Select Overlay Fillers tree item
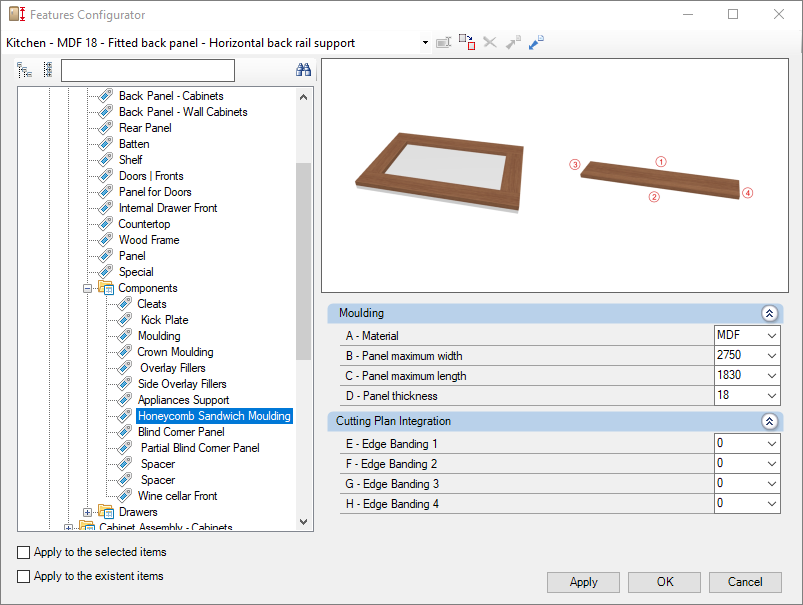This screenshot has height=605, width=803. click(x=173, y=368)
